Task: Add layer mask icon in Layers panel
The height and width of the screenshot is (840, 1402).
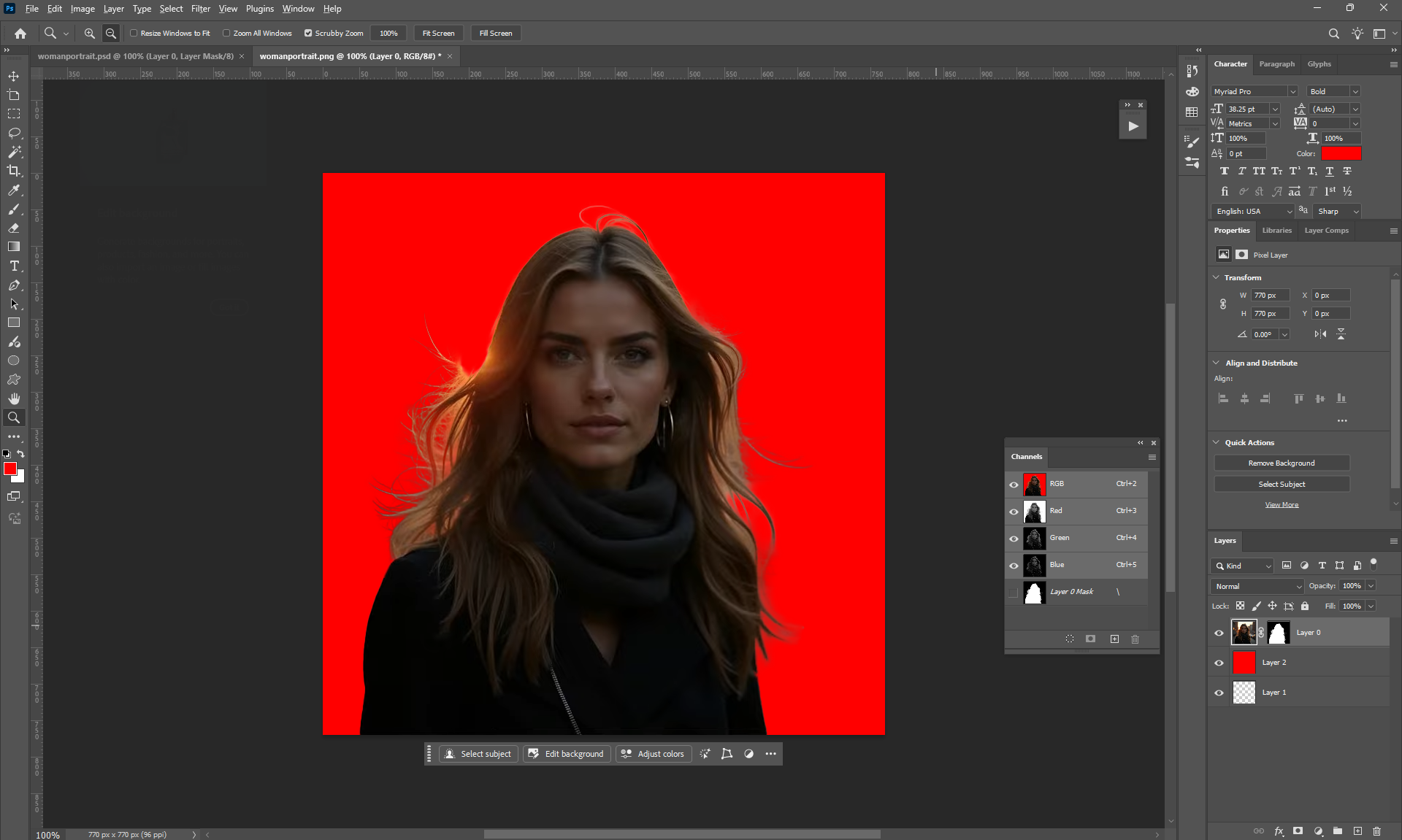Action: coord(1298,831)
